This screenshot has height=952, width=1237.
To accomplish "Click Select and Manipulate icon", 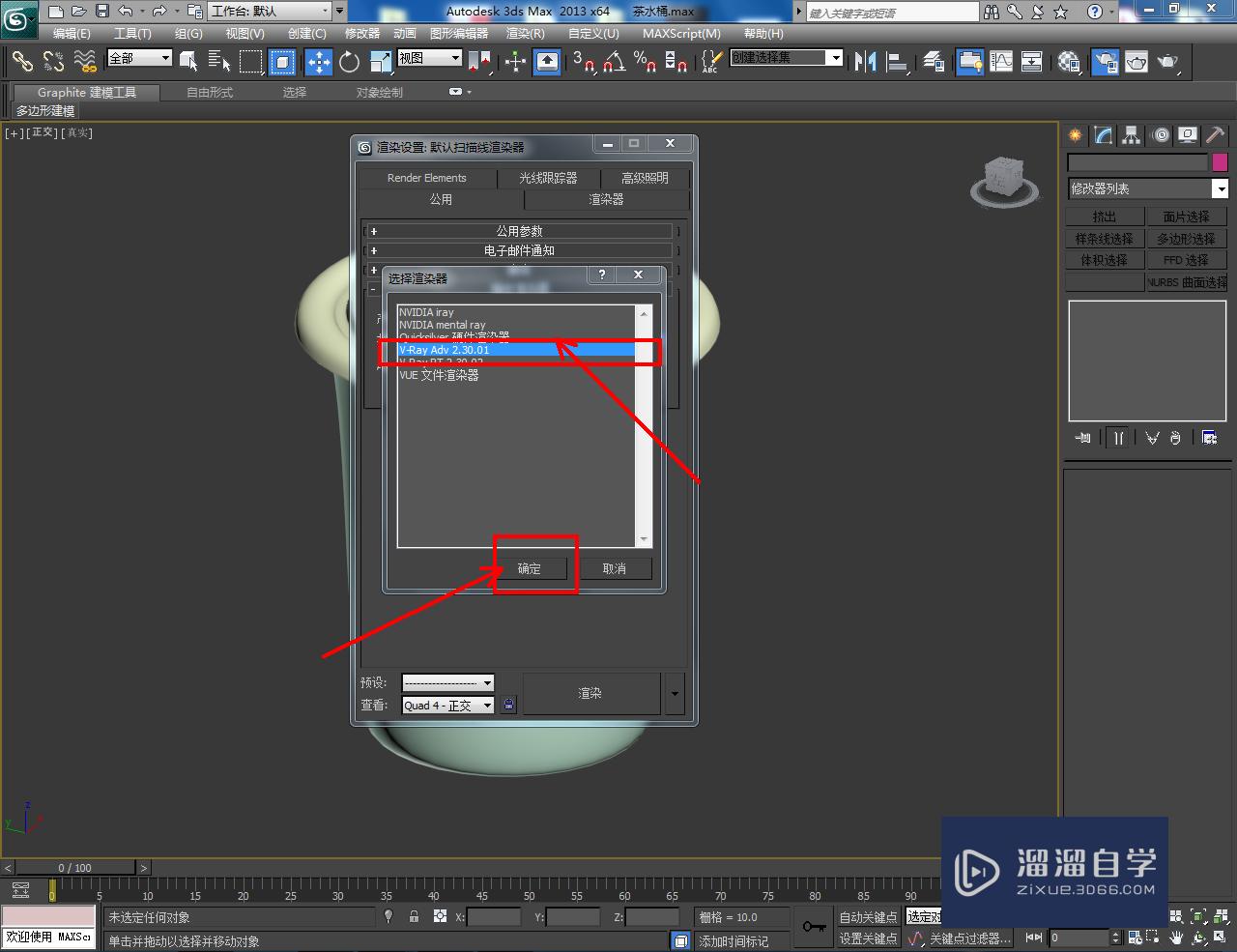I will click(515, 62).
